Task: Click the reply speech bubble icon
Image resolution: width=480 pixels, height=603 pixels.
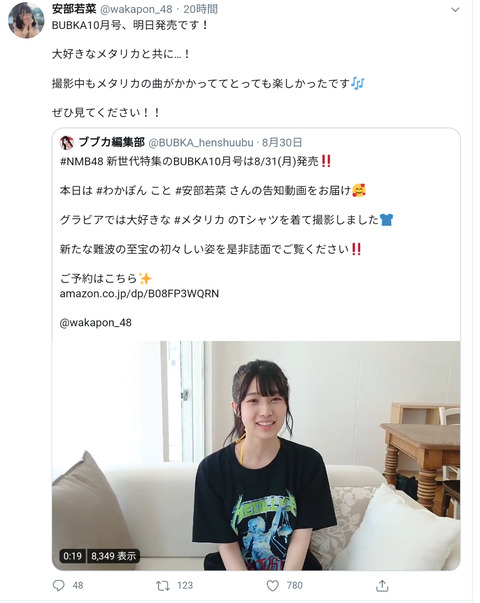Action: click(58, 585)
